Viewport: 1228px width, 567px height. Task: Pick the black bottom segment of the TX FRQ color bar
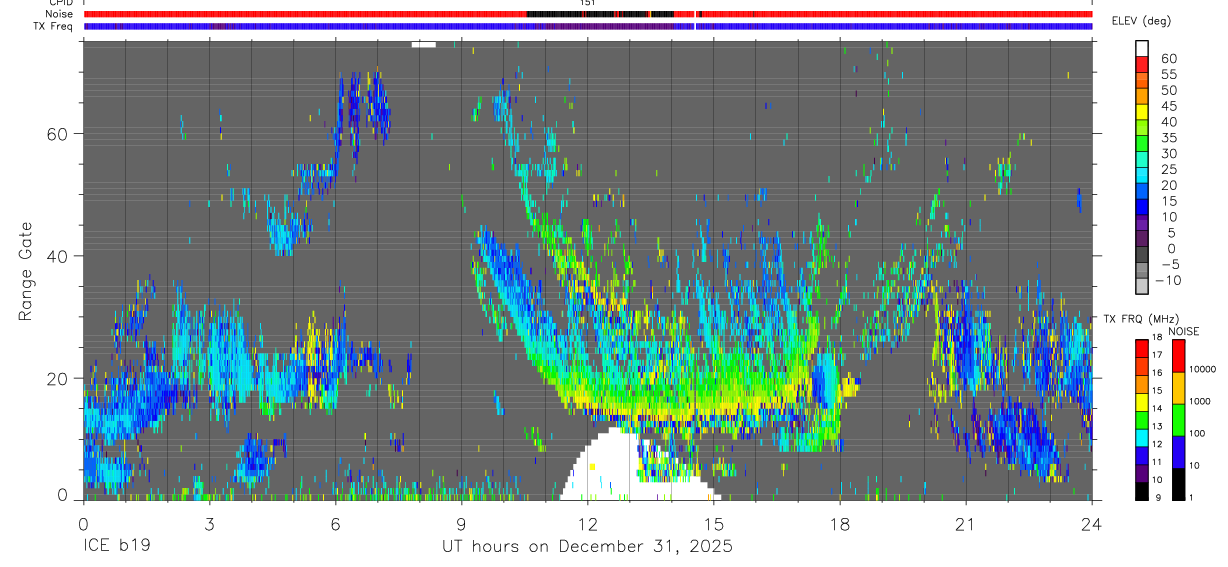[x=1142, y=490]
